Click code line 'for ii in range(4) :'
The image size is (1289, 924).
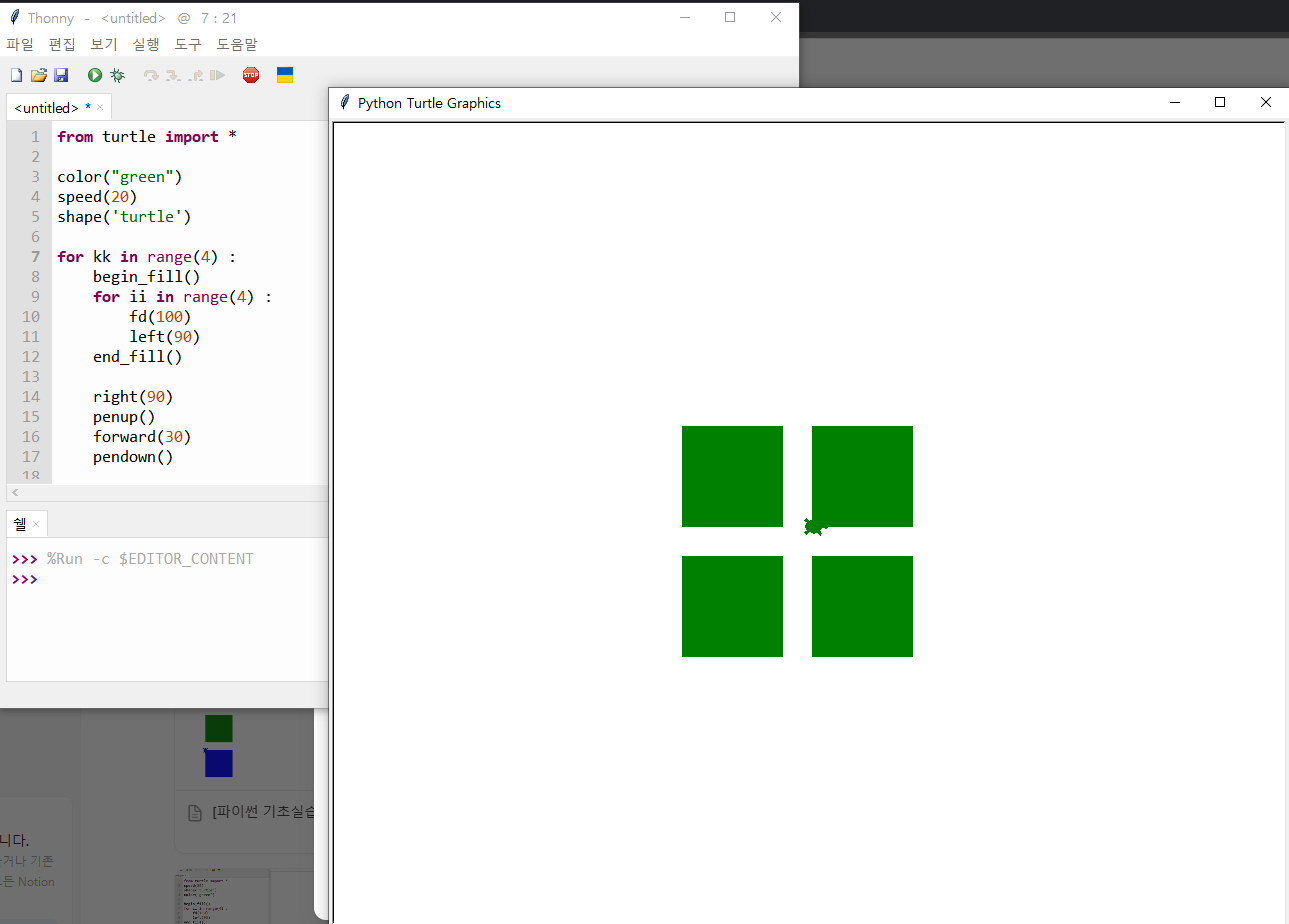point(183,297)
